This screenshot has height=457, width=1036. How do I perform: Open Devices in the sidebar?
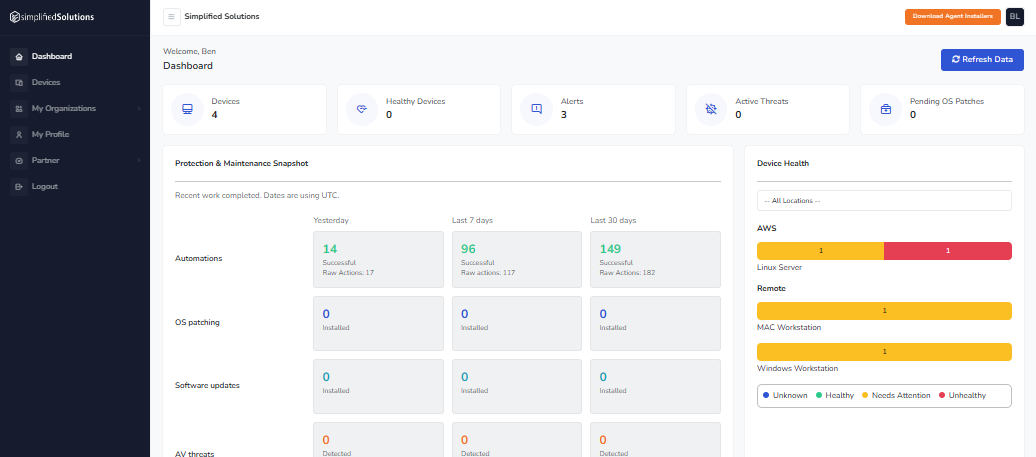tap(46, 82)
